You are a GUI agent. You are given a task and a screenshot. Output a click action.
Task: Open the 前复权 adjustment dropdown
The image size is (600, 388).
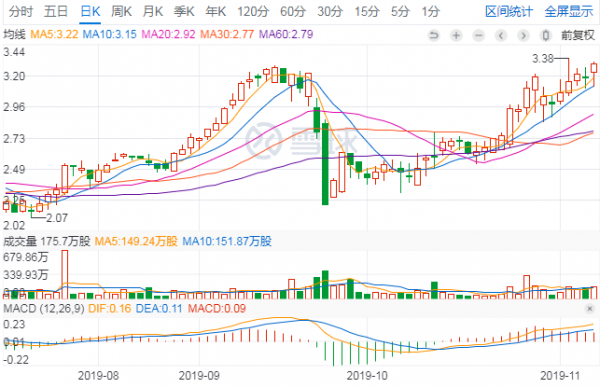[578, 35]
